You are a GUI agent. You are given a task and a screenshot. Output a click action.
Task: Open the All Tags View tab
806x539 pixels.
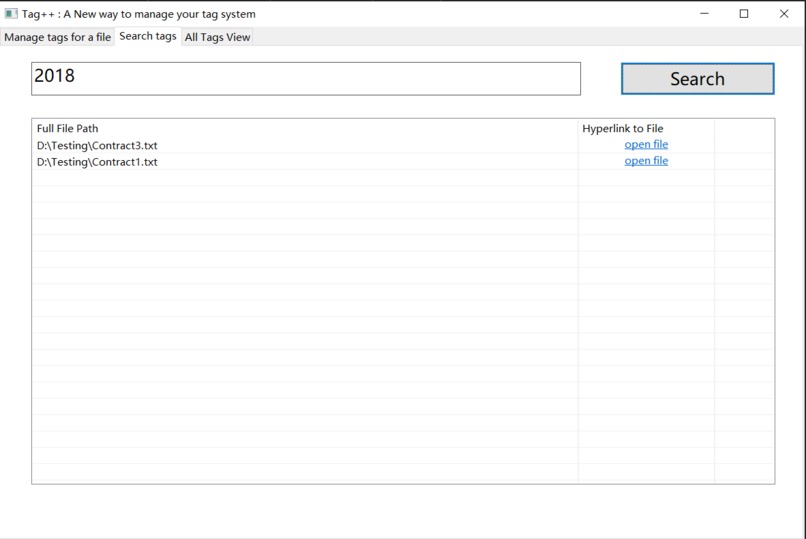[217, 37]
